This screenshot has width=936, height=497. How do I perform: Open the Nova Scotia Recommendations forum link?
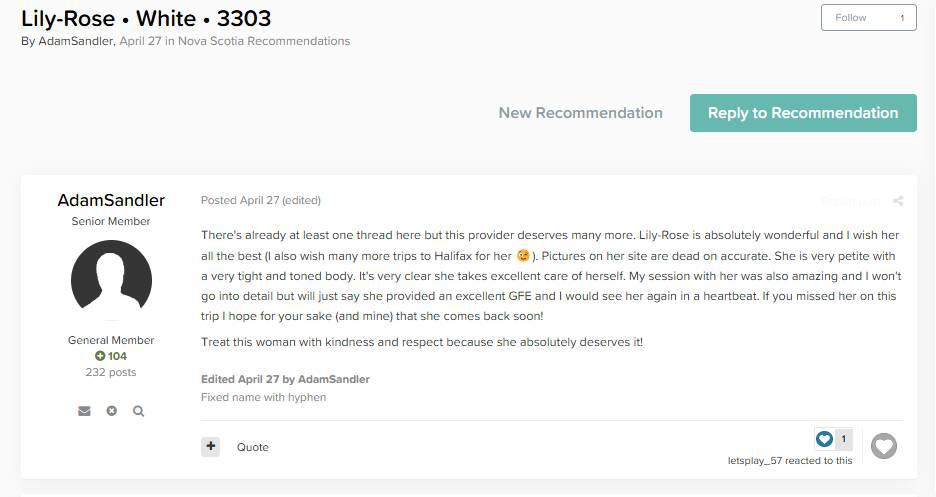(x=264, y=41)
